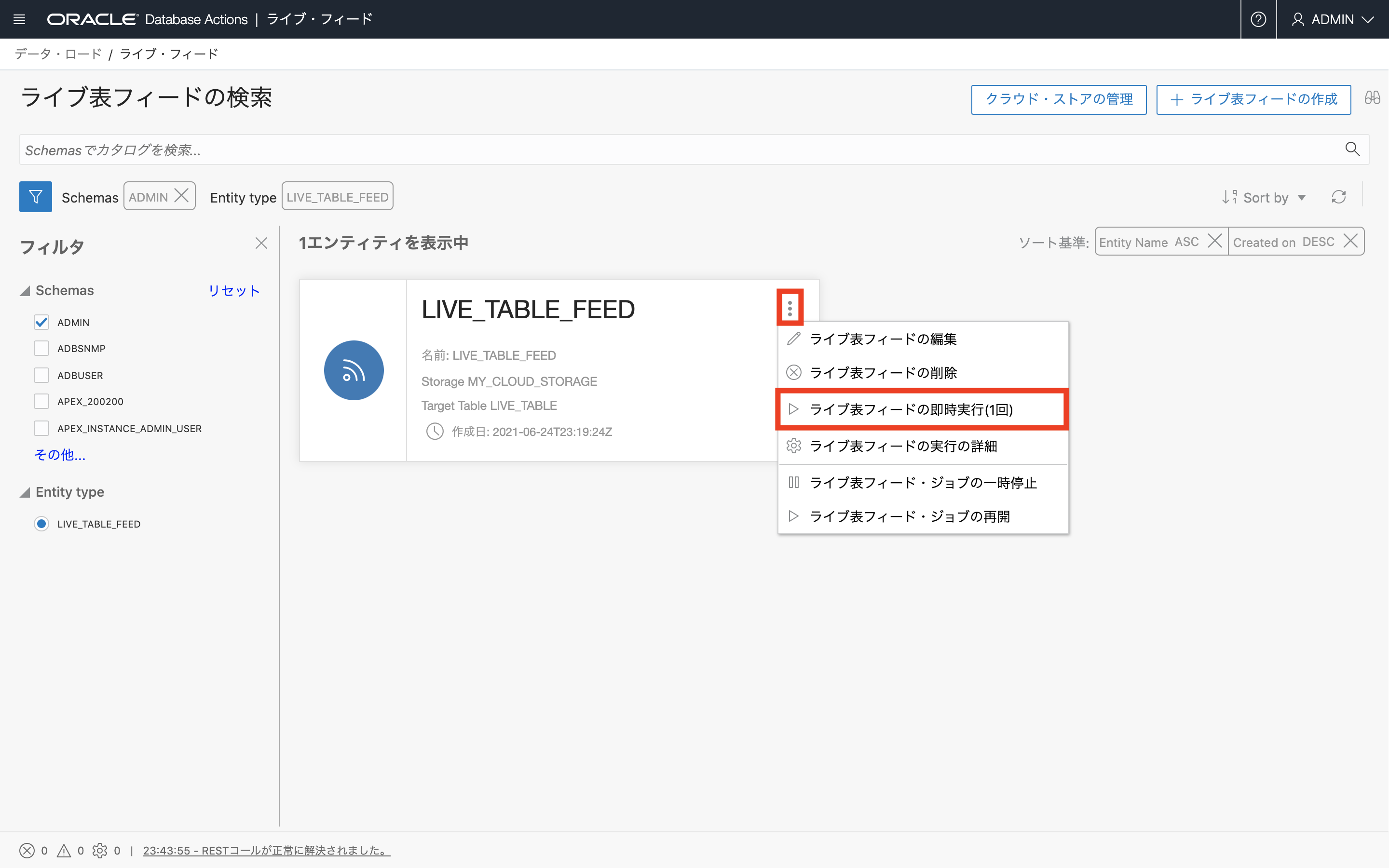Open the Sort by dropdown
Image resolution: width=1389 pixels, height=868 pixels.
[1265, 197]
